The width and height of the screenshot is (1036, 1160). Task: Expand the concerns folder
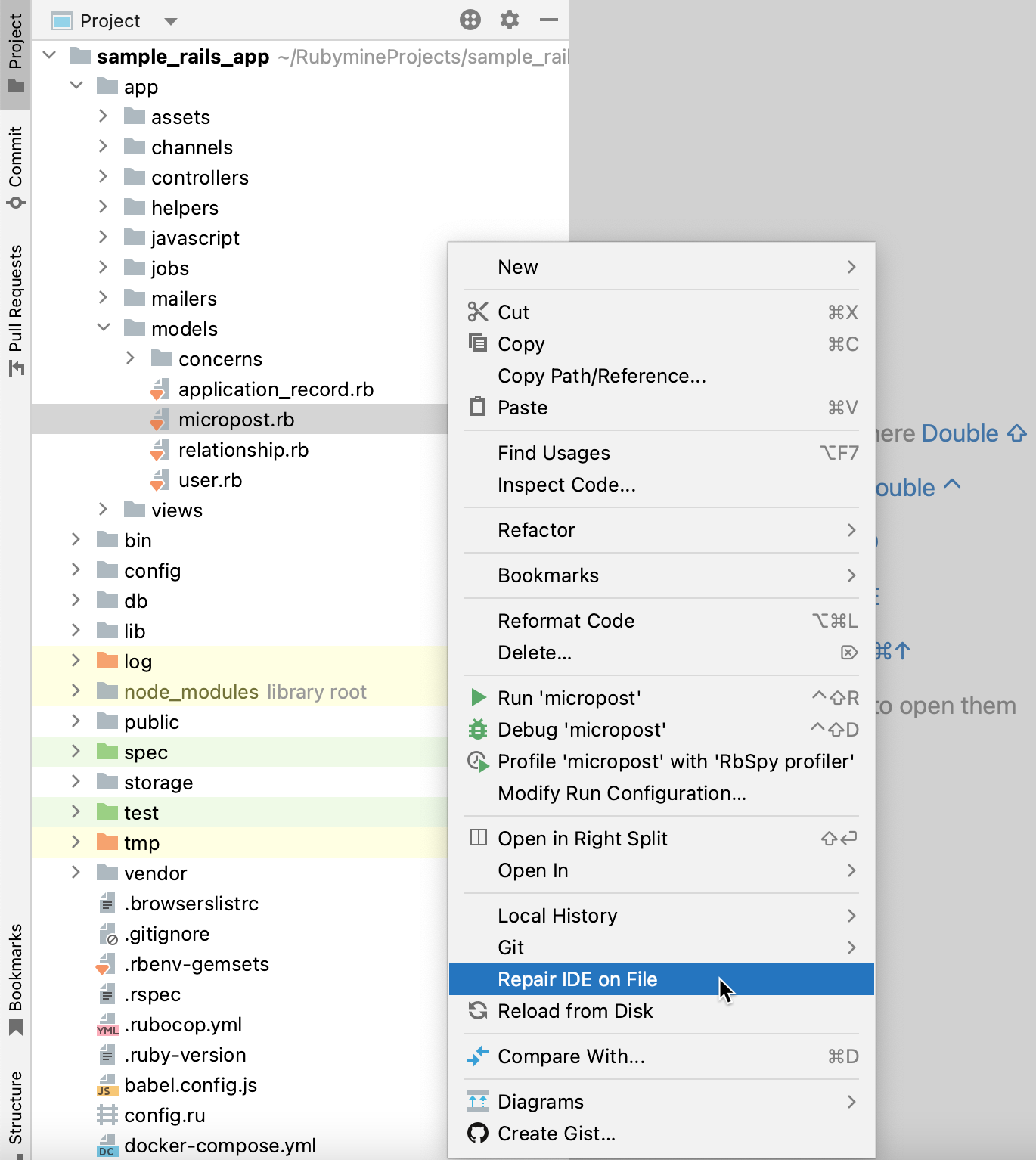tap(129, 358)
